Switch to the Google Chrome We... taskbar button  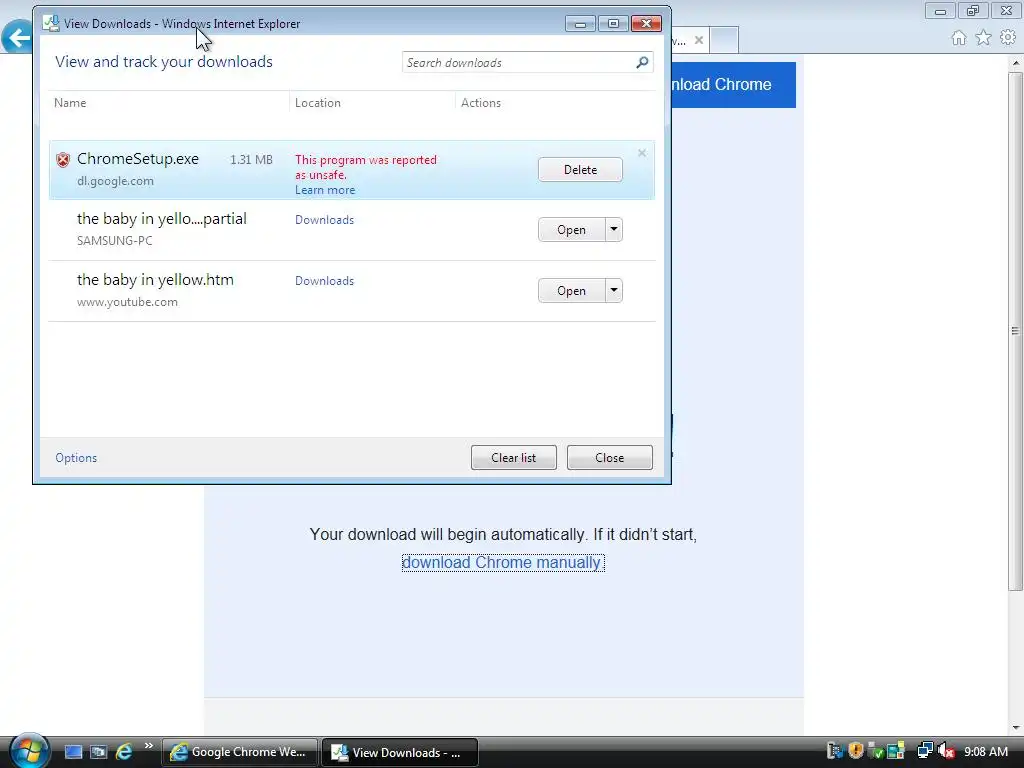[240, 752]
